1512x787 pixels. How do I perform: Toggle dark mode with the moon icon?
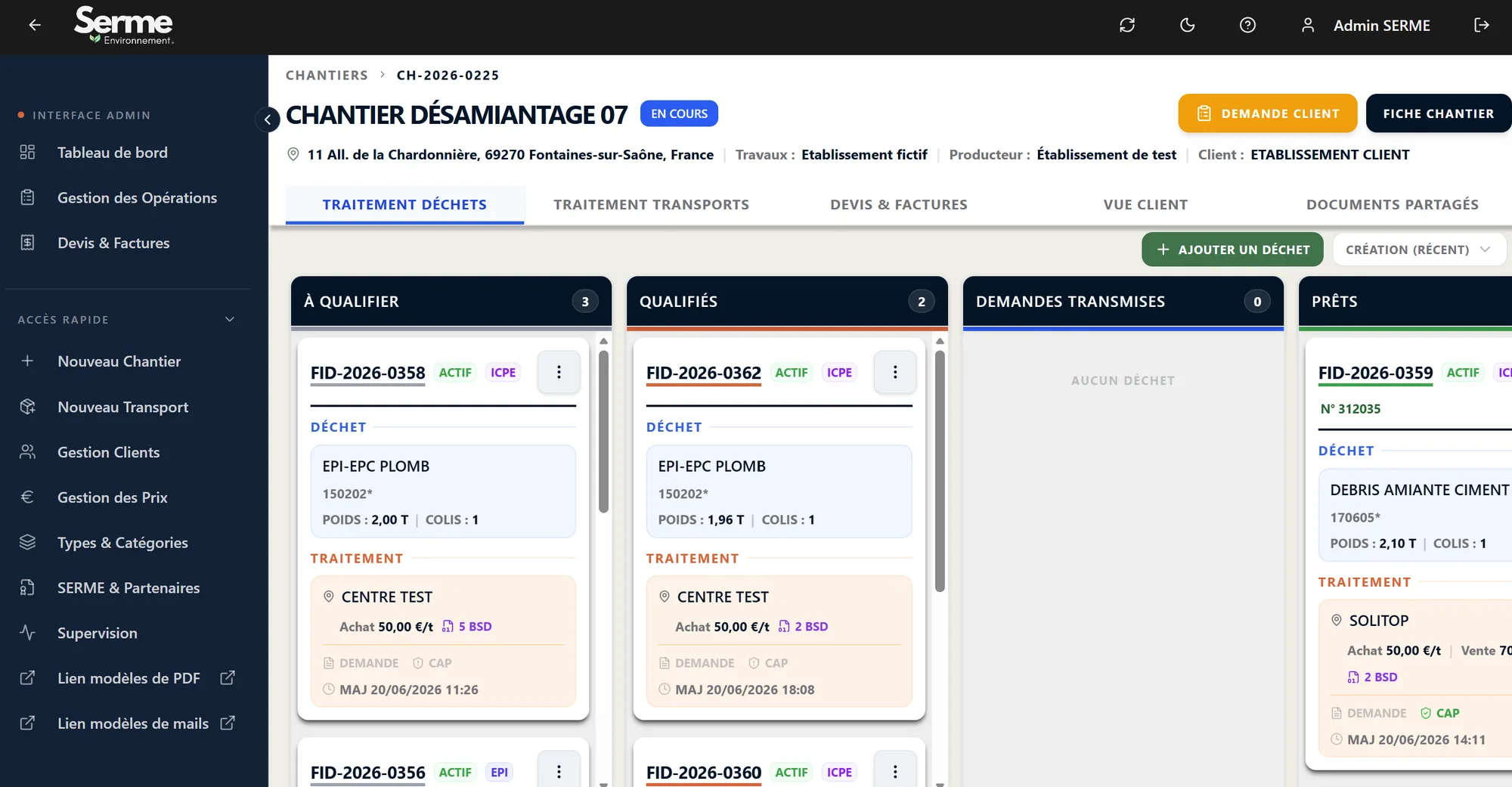[x=1188, y=25]
